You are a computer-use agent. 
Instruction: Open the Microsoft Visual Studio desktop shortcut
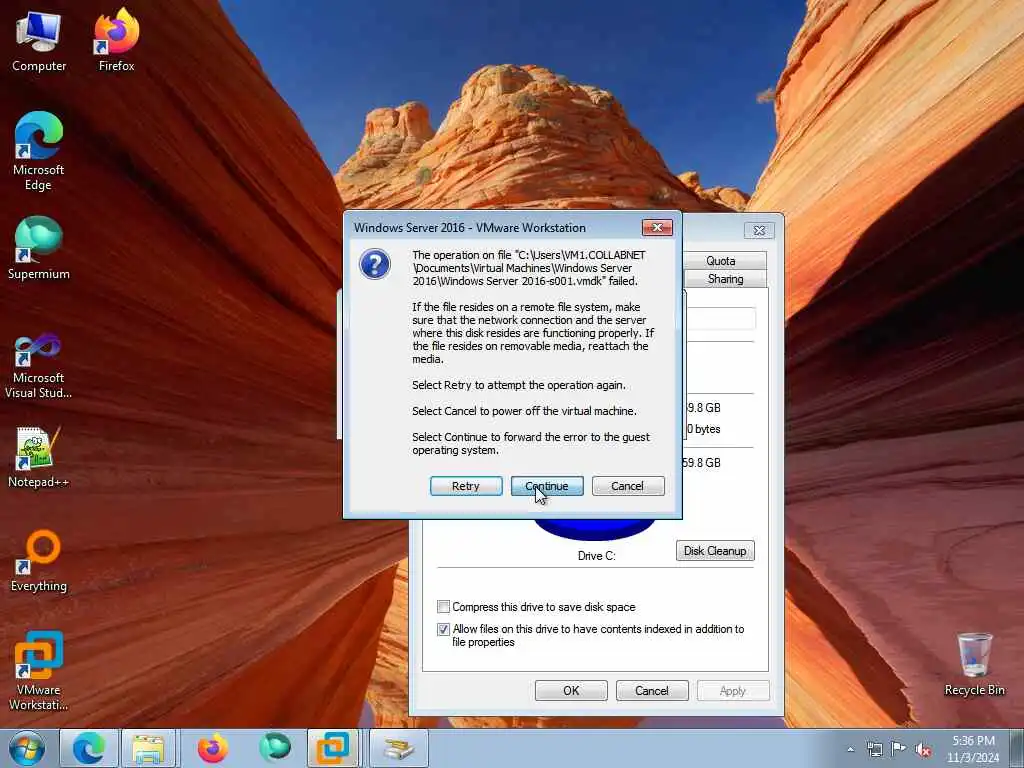pyautogui.click(x=39, y=366)
